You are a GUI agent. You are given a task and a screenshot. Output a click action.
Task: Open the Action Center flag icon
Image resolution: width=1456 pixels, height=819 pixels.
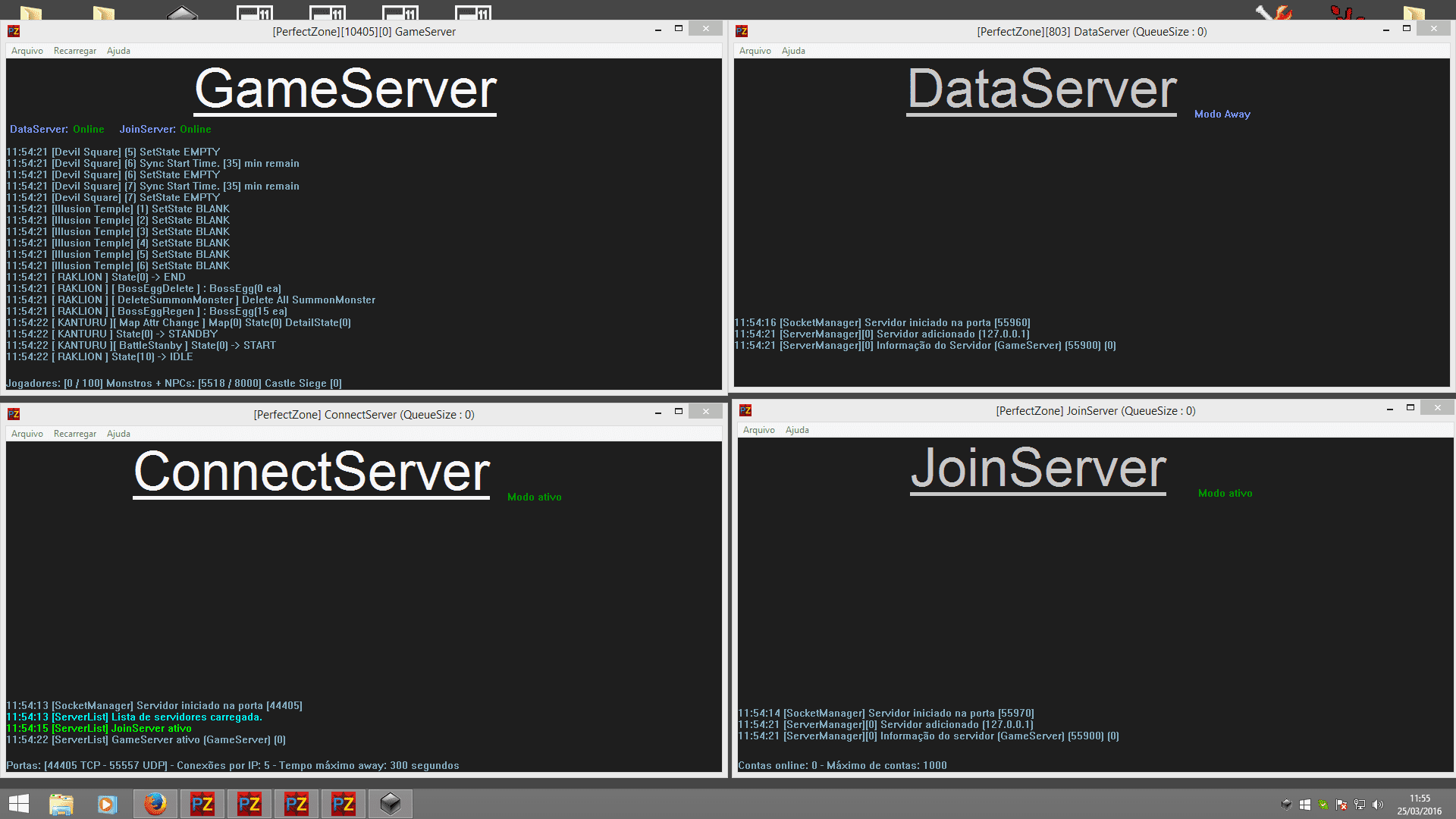click(x=1341, y=805)
